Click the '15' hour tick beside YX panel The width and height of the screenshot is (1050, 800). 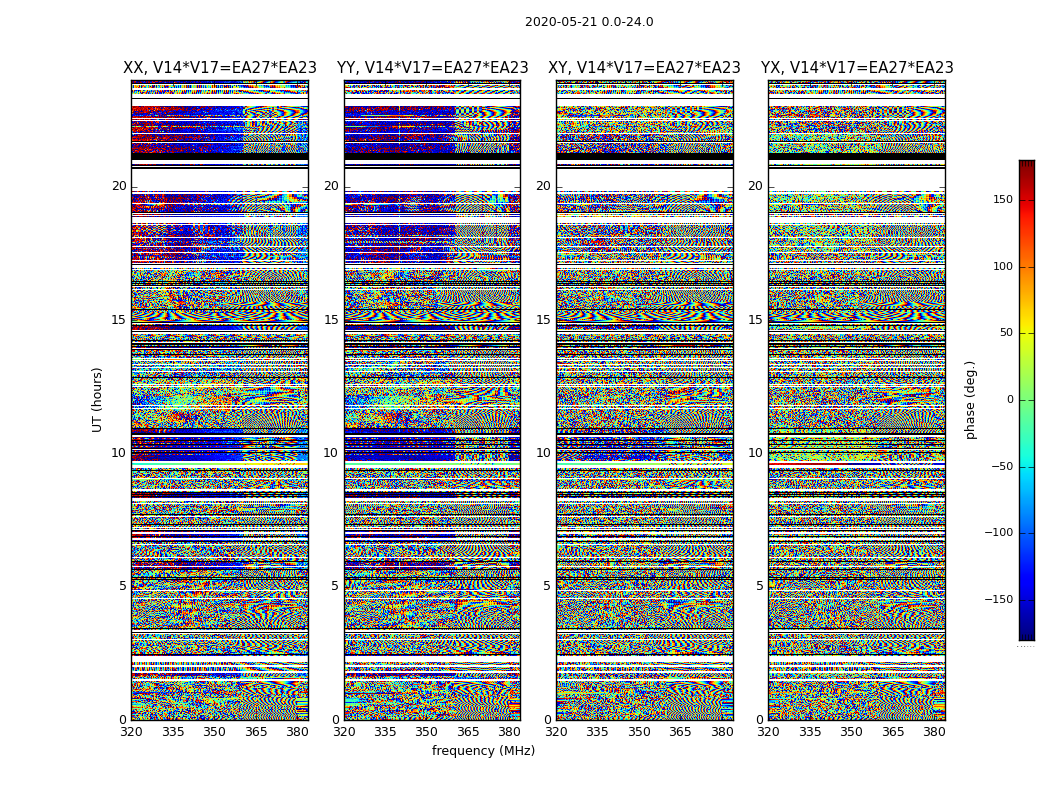756,320
